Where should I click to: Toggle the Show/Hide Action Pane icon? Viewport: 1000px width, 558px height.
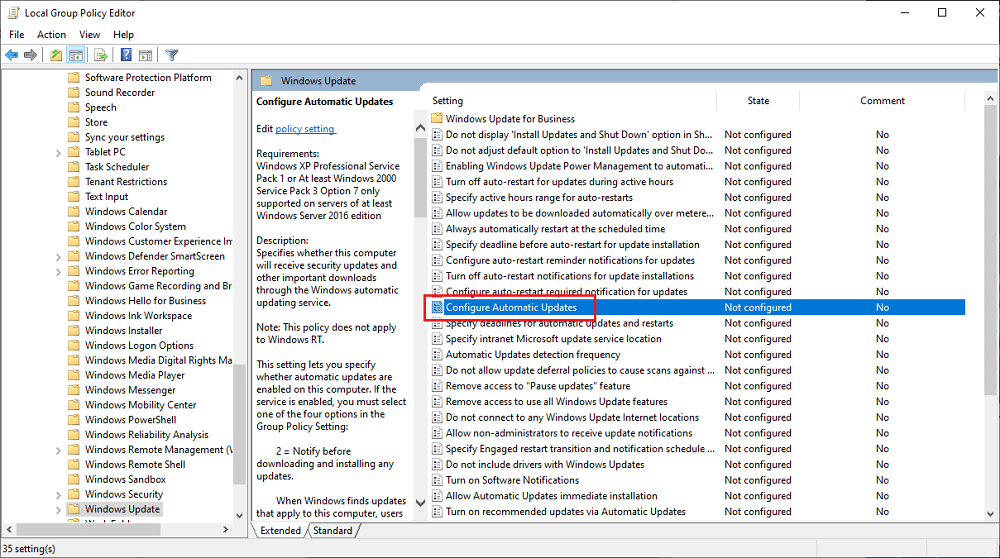[145, 55]
